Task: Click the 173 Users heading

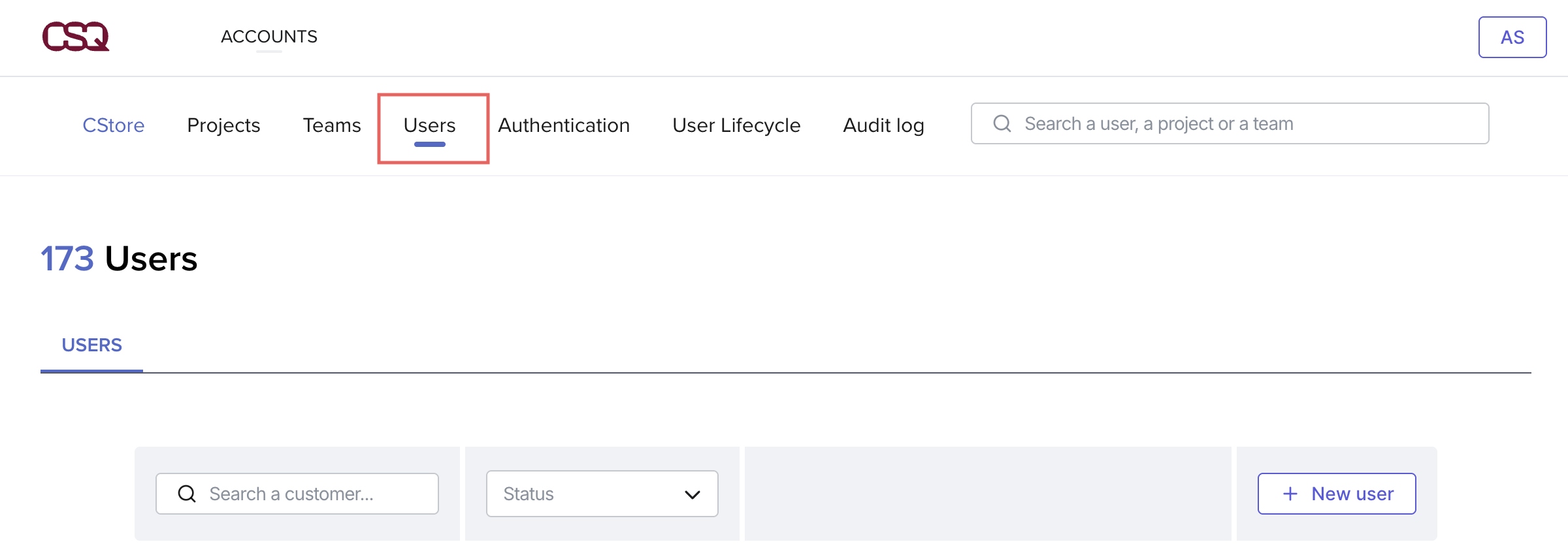Action: (x=119, y=259)
